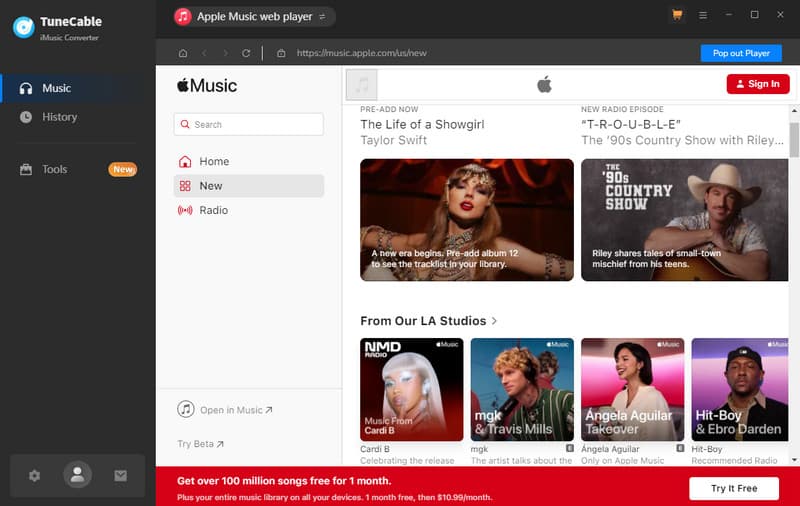
Task: Expand From Our LA Studios chevron
Action: [x=494, y=321]
